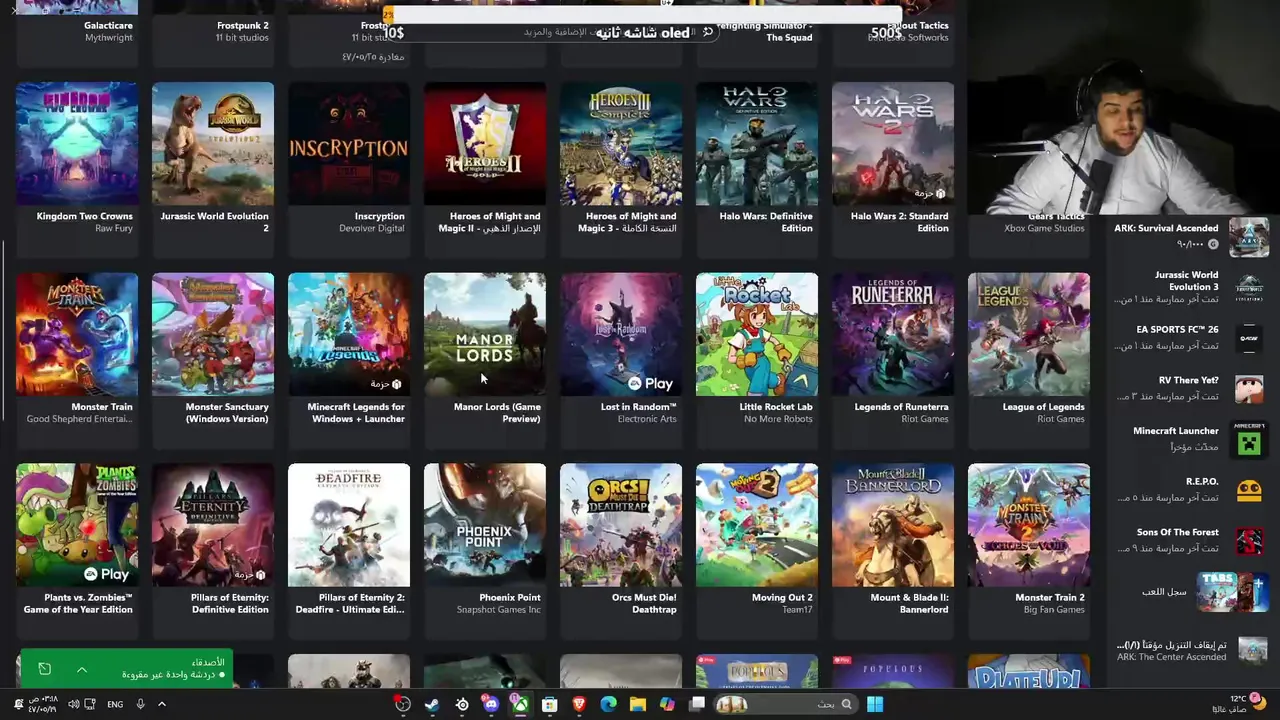Open R.E.P.O. yellow face icon
Screen dimensions: 1280x720
click(1248, 490)
